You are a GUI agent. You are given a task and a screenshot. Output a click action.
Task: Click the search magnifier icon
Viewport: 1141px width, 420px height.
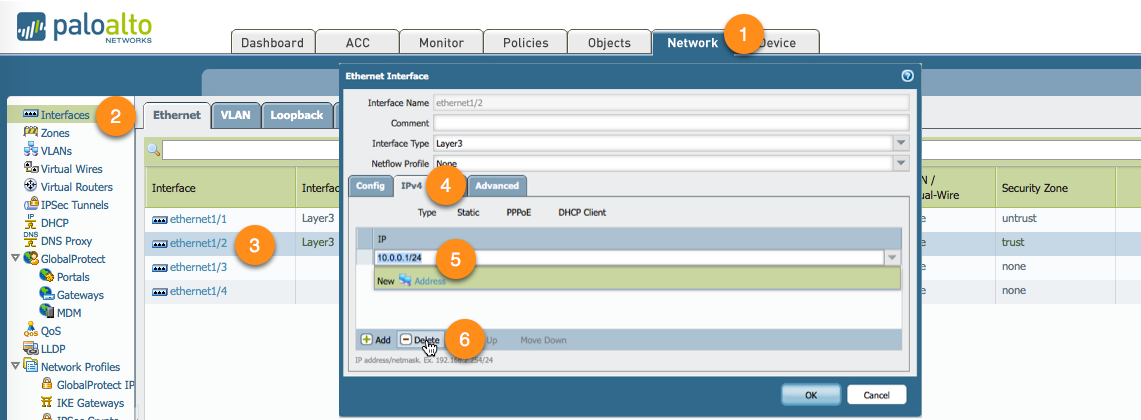[x=153, y=149]
